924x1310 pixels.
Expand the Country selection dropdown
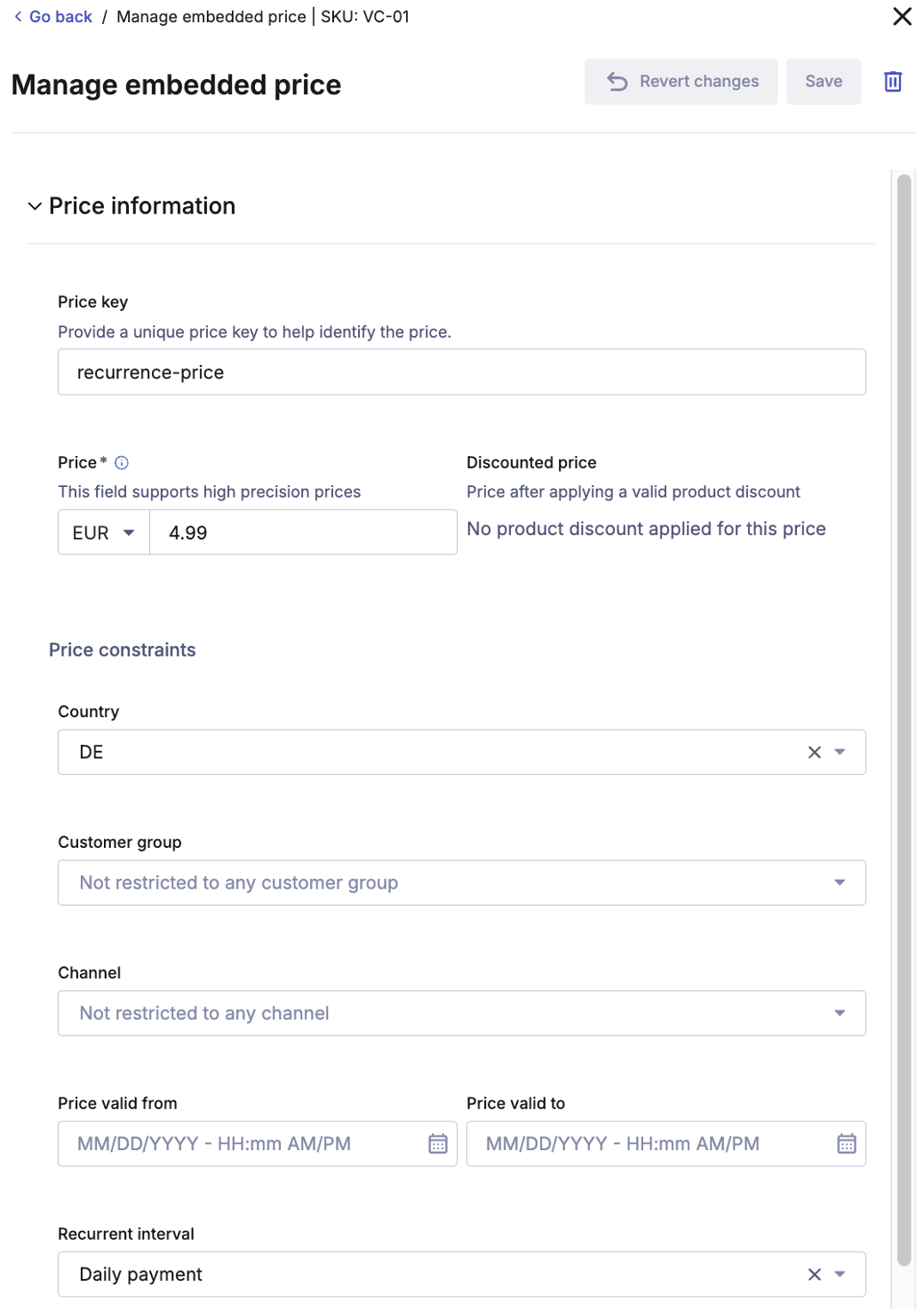pyautogui.click(x=838, y=752)
